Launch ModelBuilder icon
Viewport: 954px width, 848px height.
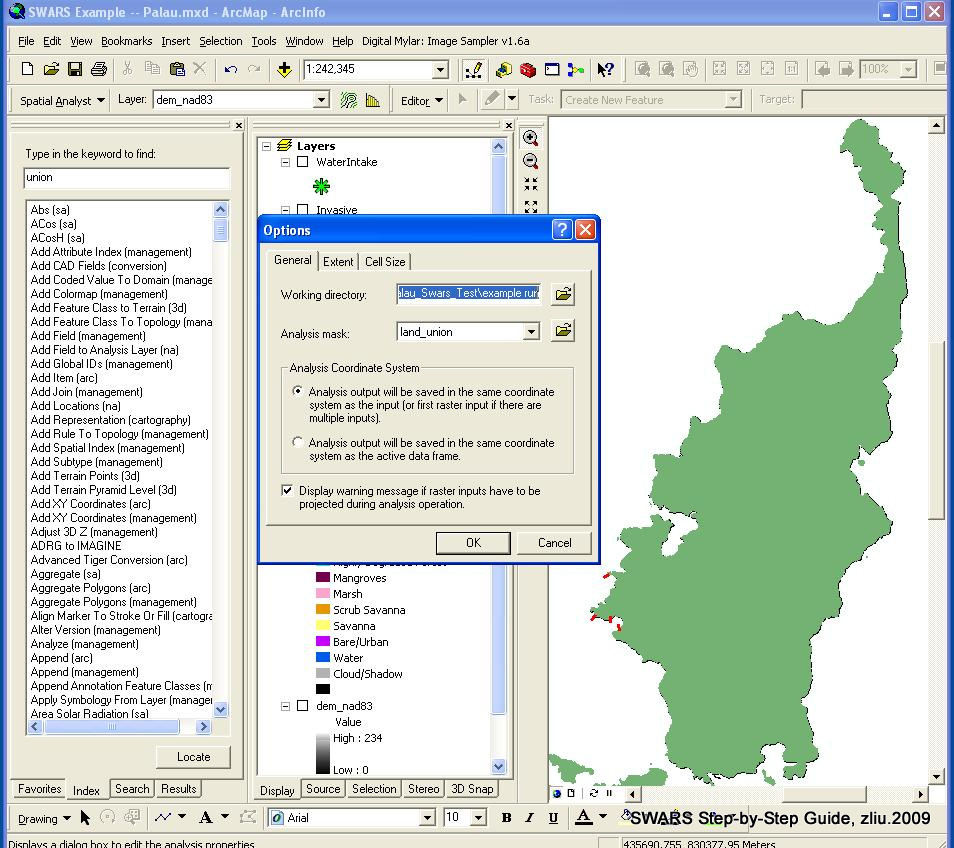point(576,70)
